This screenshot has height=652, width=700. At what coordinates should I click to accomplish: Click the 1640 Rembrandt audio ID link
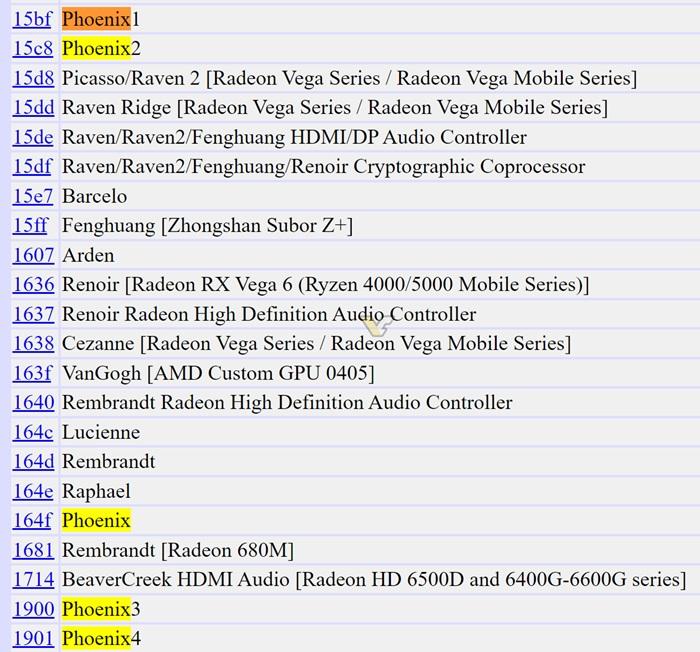pos(33,402)
